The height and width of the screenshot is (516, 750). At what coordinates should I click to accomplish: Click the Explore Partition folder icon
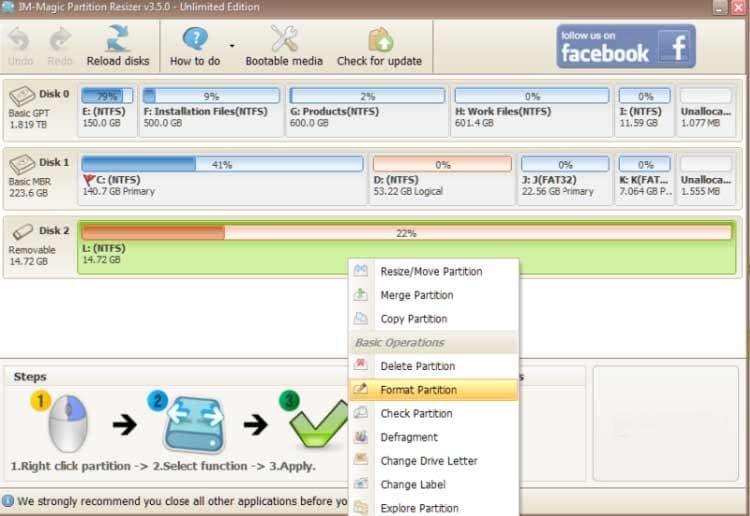pyautogui.click(x=361, y=507)
